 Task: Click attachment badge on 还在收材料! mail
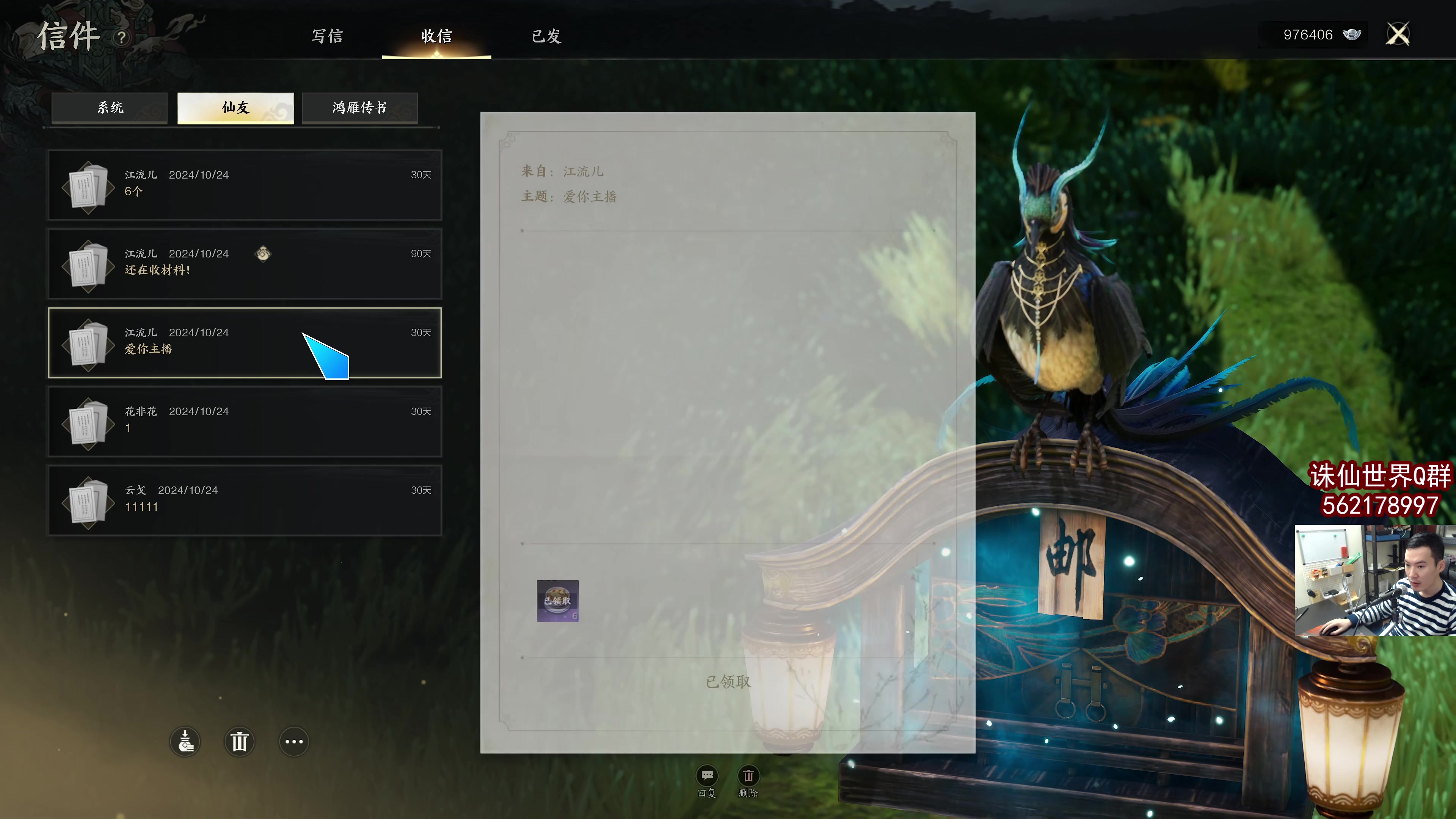(x=263, y=254)
